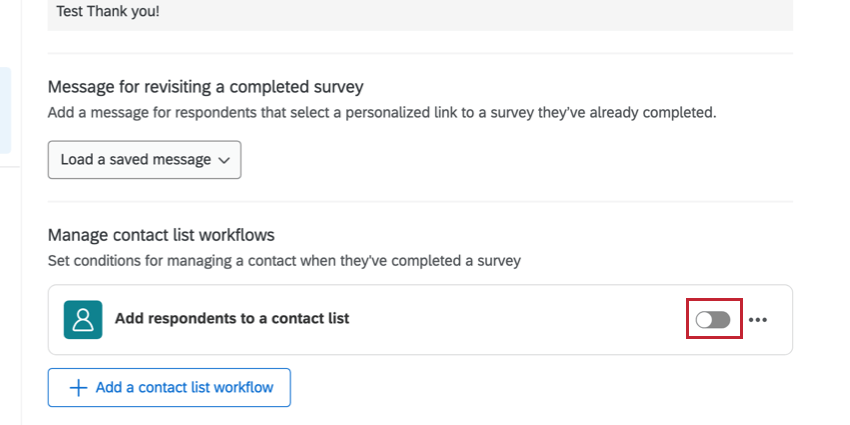Click the chevron arrow beside saved message

(224, 160)
